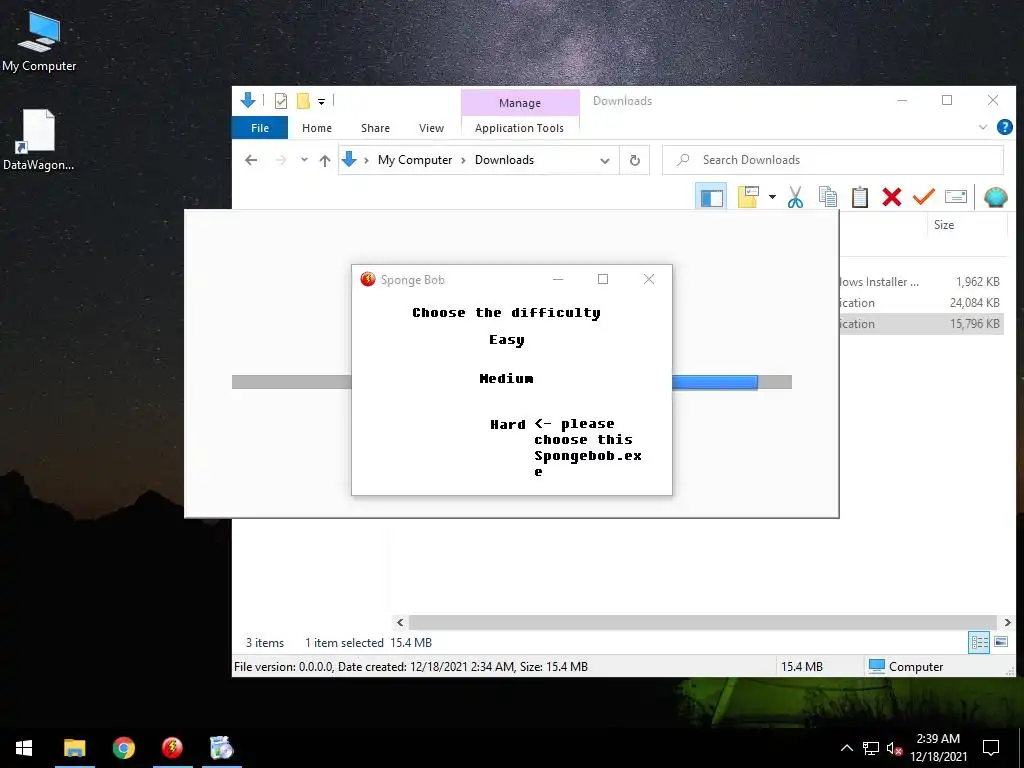1024x768 pixels.
Task: Choose Easy difficulty in Sponge Bob
Action: (x=507, y=340)
